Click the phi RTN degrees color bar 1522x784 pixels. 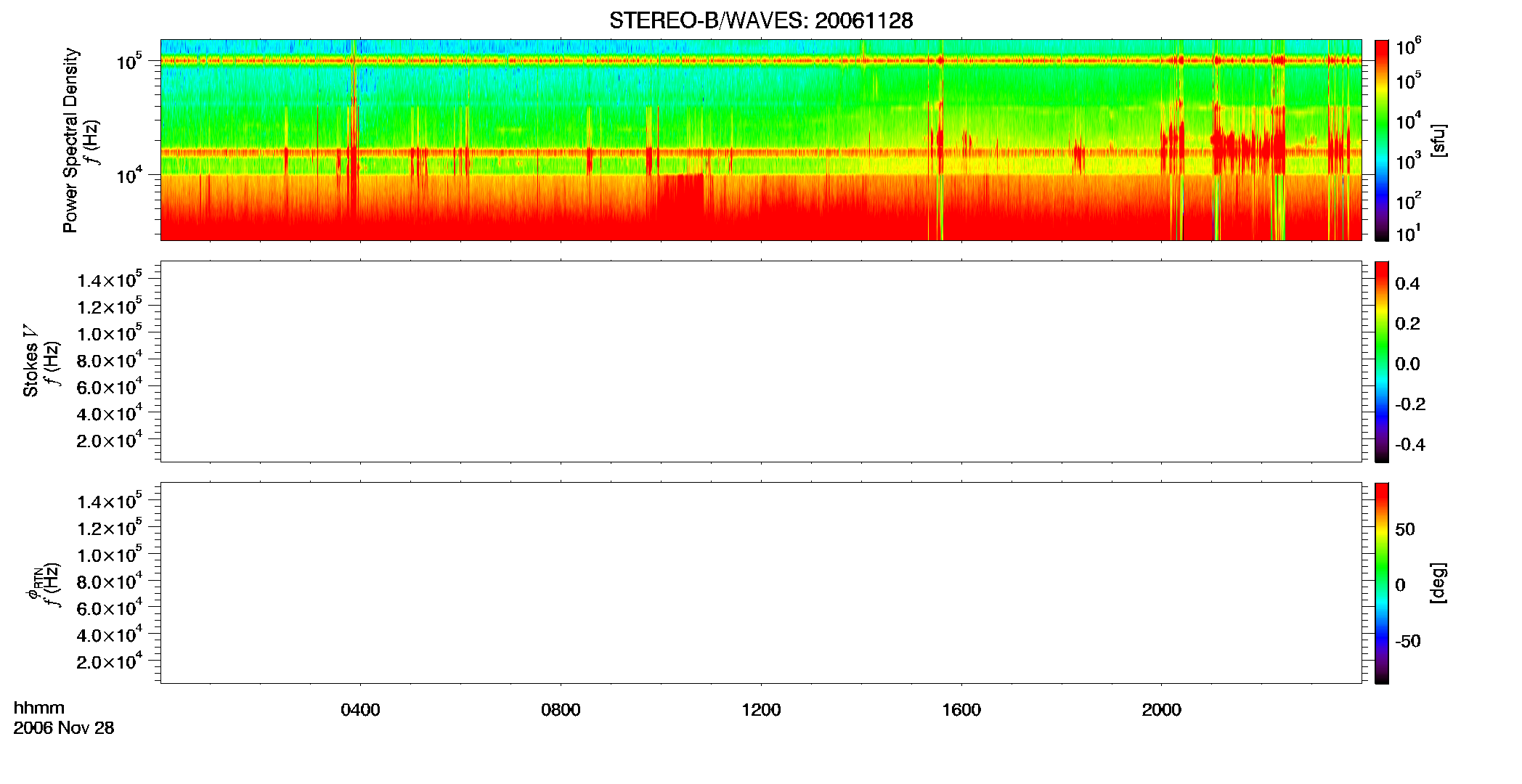click(1382, 583)
